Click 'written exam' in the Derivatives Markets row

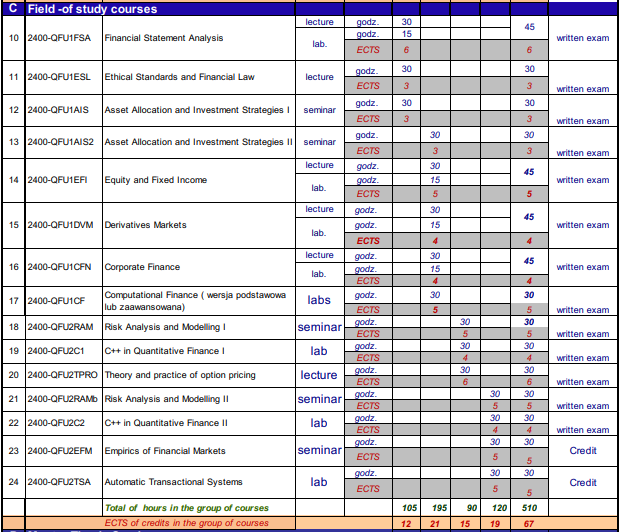tap(582, 225)
